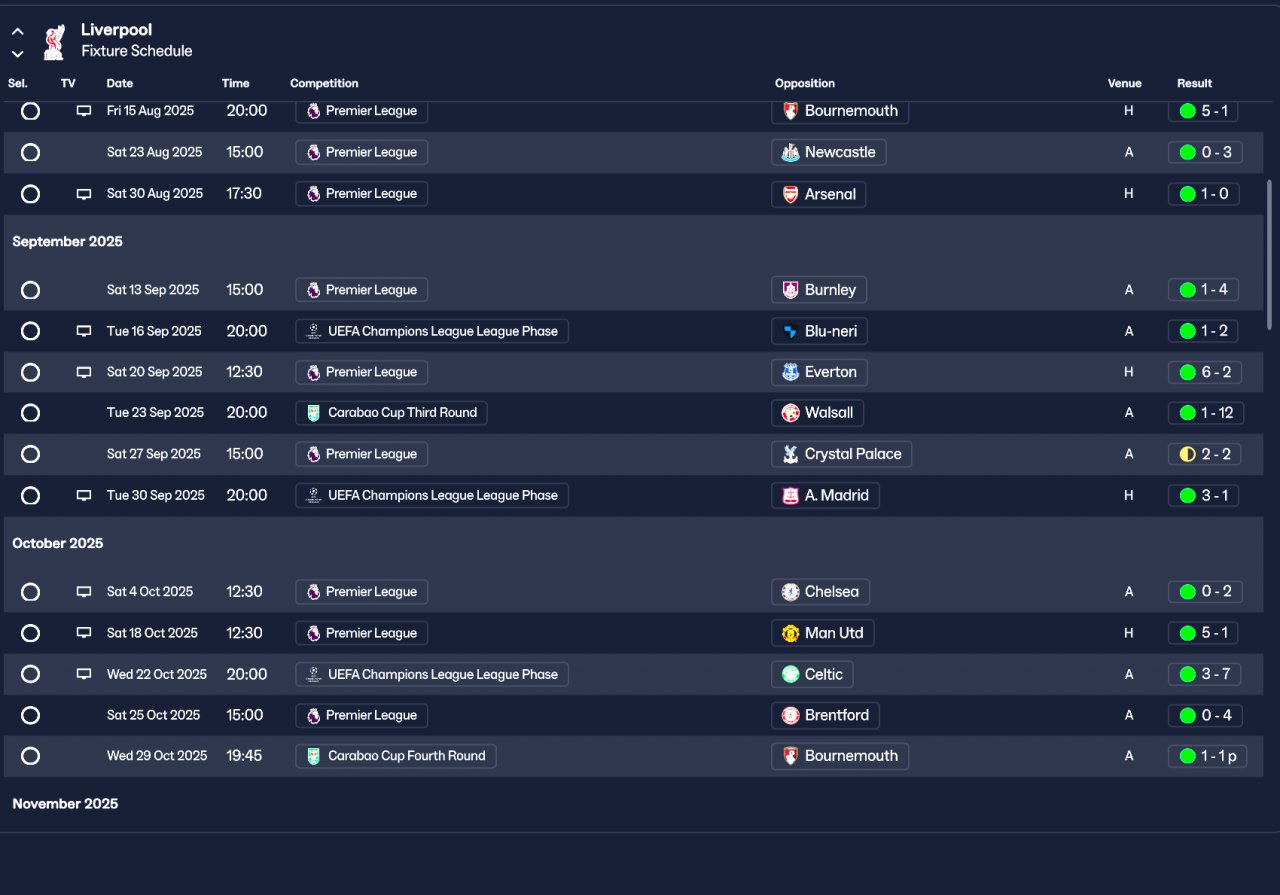Click the Premier League logo in the Arsenal row
Image resolution: width=1280 pixels, height=895 pixels.
pyautogui.click(x=313, y=194)
